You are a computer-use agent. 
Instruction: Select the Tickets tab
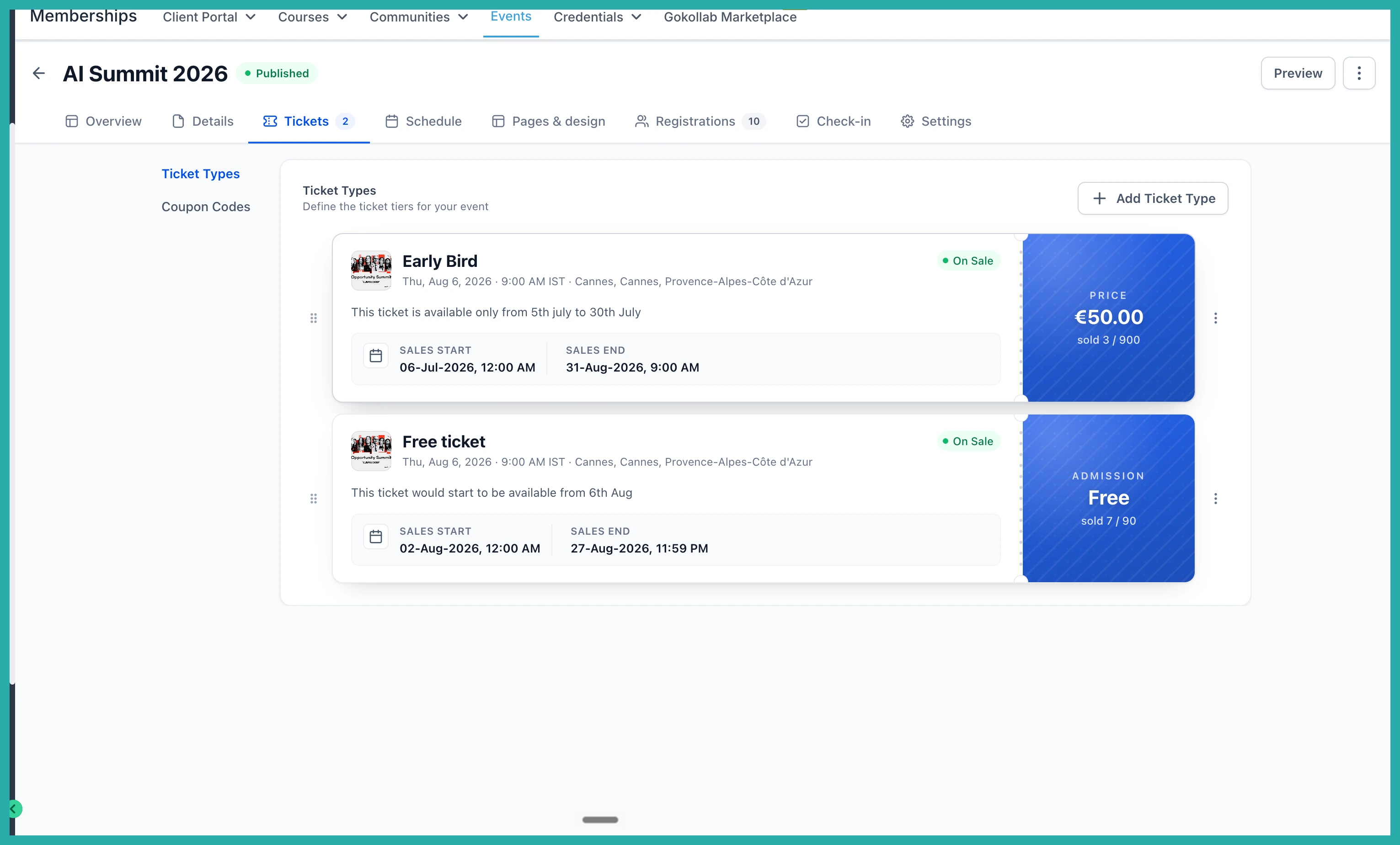(x=309, y=121)
